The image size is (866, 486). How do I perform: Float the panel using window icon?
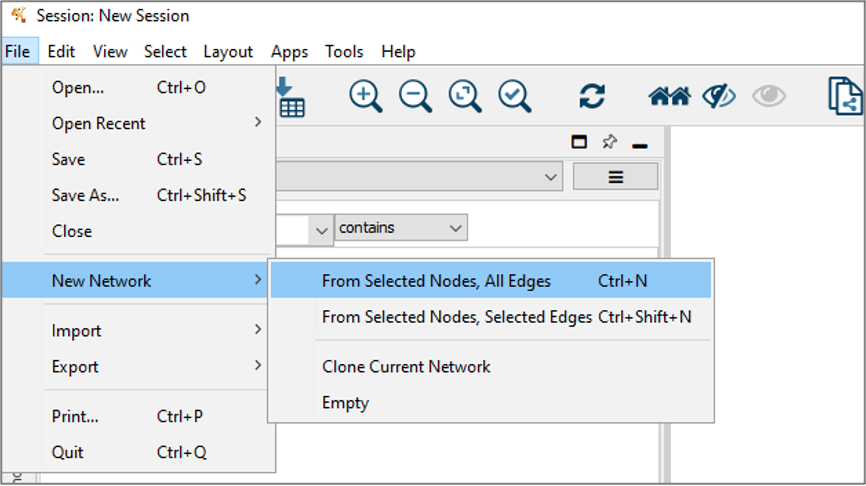579,142
